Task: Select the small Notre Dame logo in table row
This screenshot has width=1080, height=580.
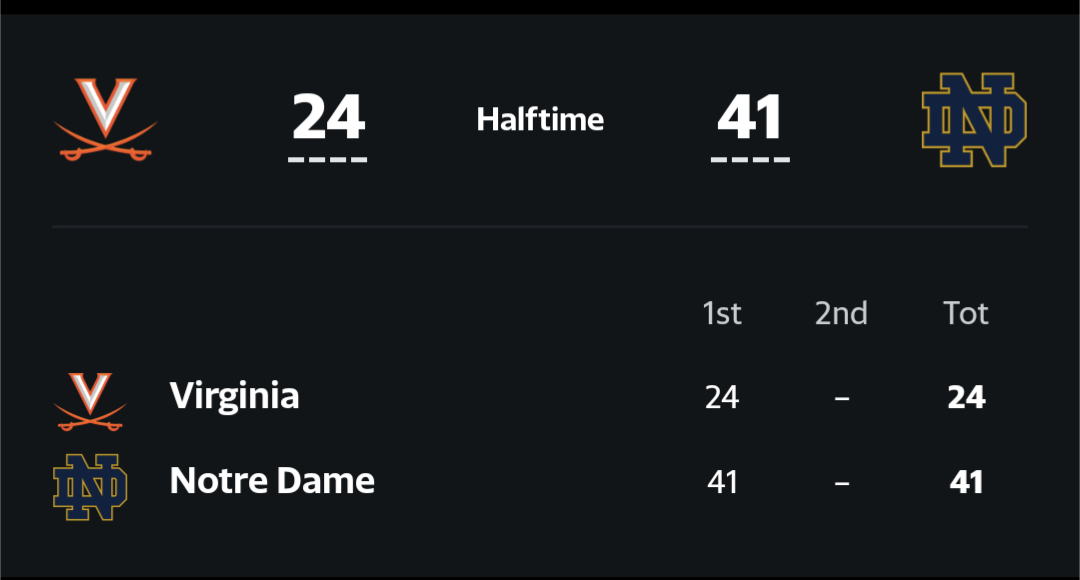Action: click(90, 487)
